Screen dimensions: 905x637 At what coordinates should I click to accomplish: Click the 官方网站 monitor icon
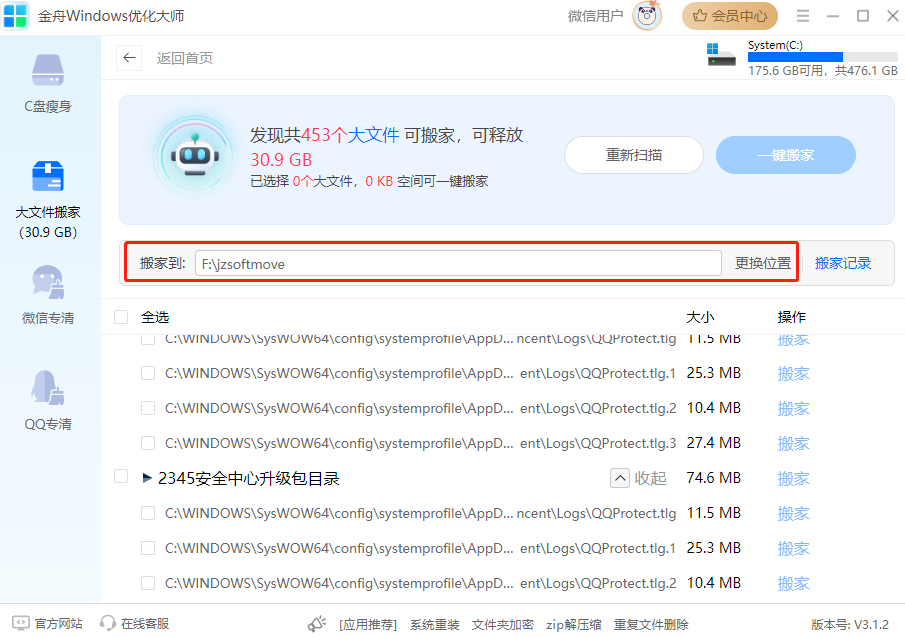pyautogui.click(x=21, y=623)
